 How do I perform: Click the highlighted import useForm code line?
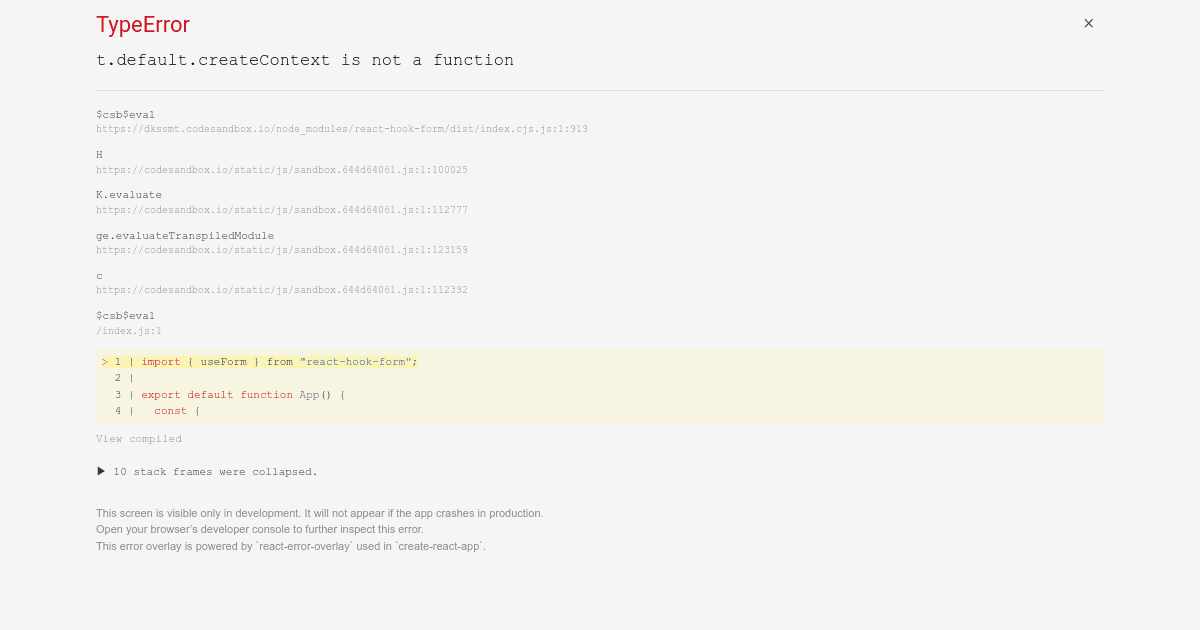259,362
